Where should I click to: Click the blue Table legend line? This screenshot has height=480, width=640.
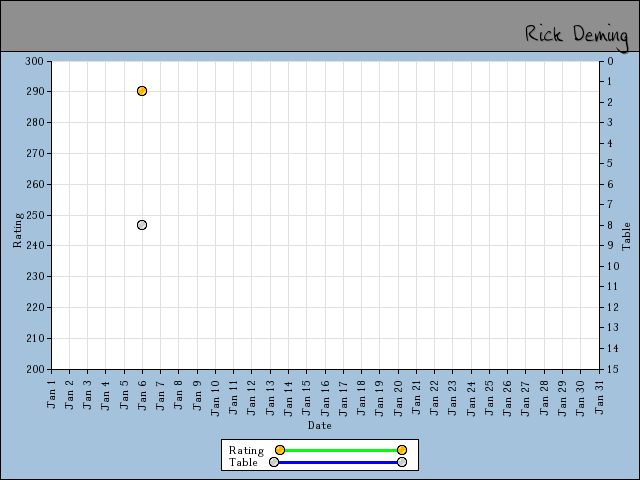(338, 462)
